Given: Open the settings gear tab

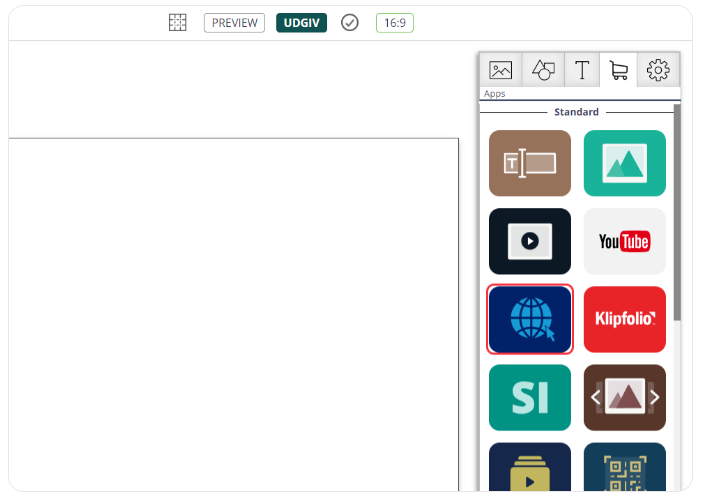Looking at the screenshot, I should (x=658, y=70).
